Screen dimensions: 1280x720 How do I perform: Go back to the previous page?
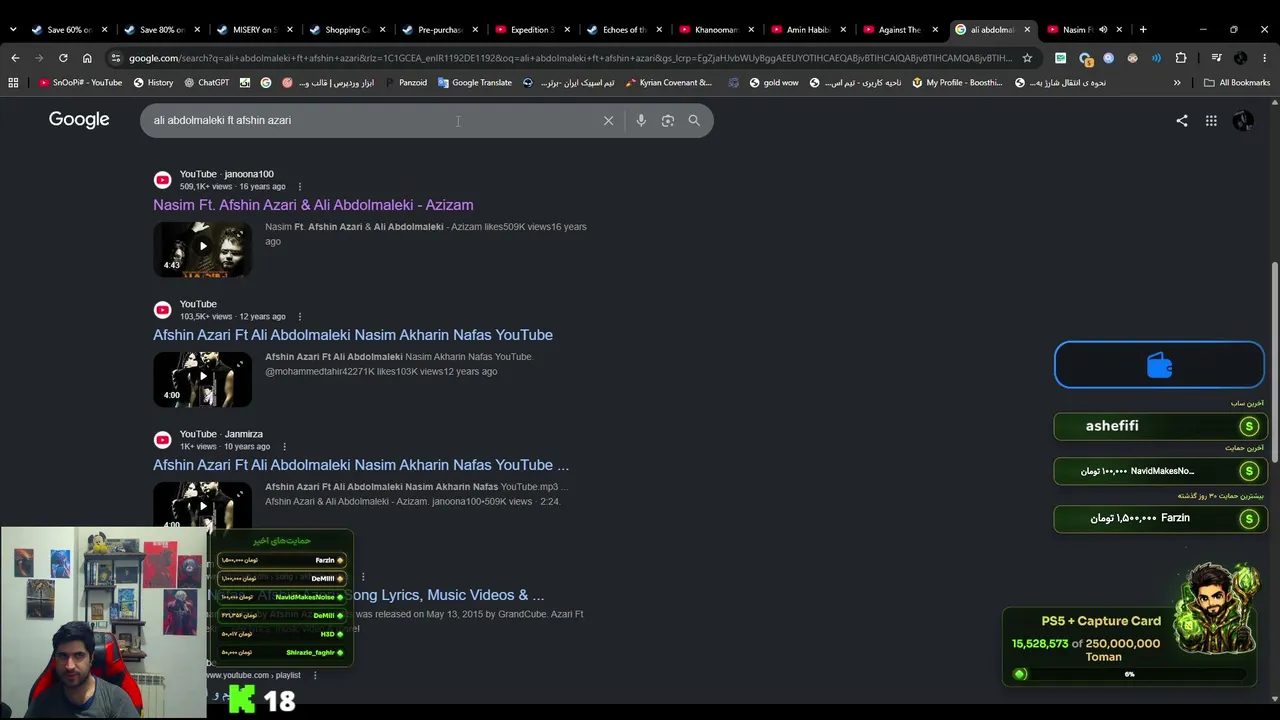(15, 58)
